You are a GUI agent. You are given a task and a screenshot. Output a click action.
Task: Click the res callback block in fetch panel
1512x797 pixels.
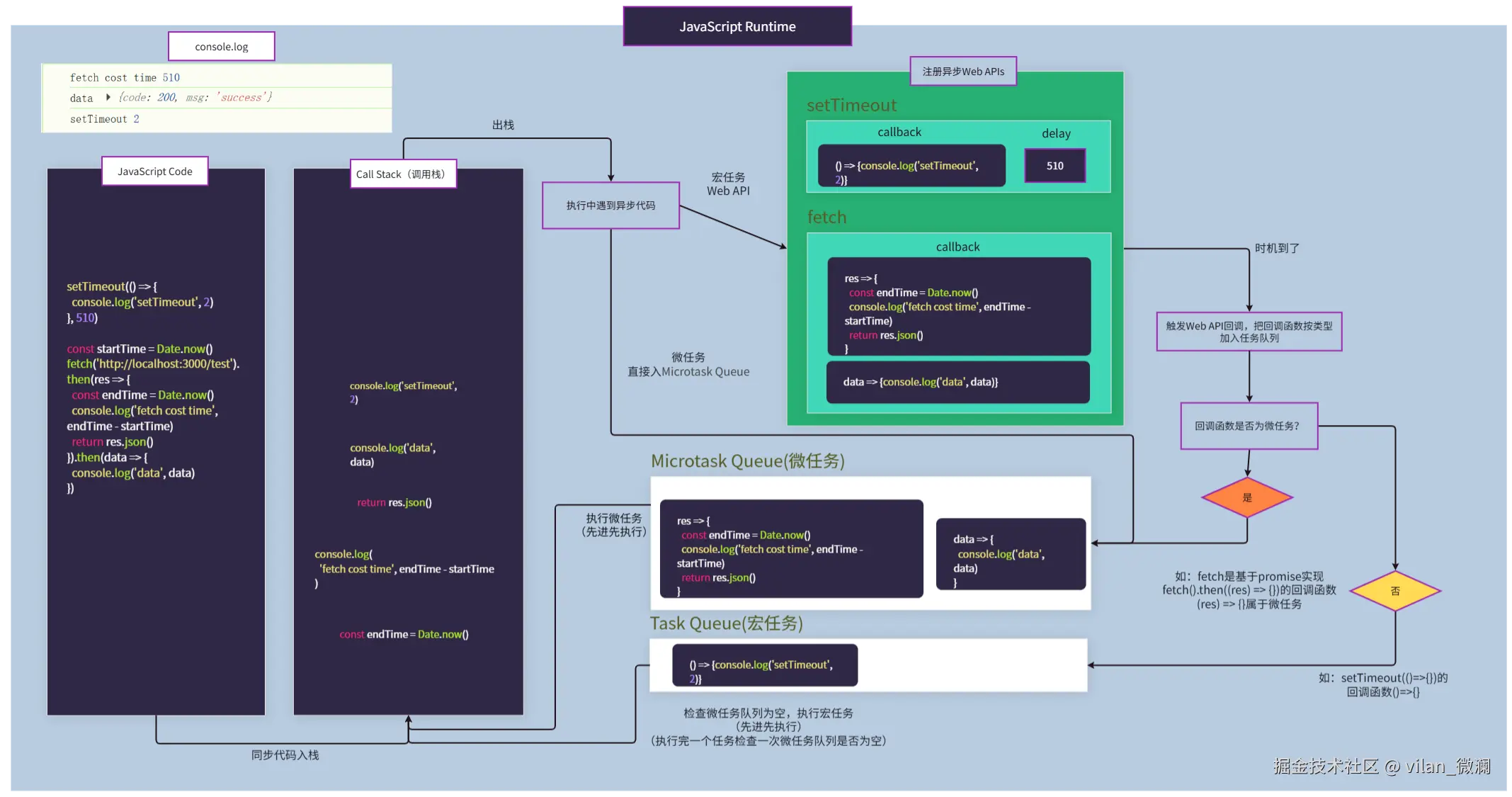[958, 307]
